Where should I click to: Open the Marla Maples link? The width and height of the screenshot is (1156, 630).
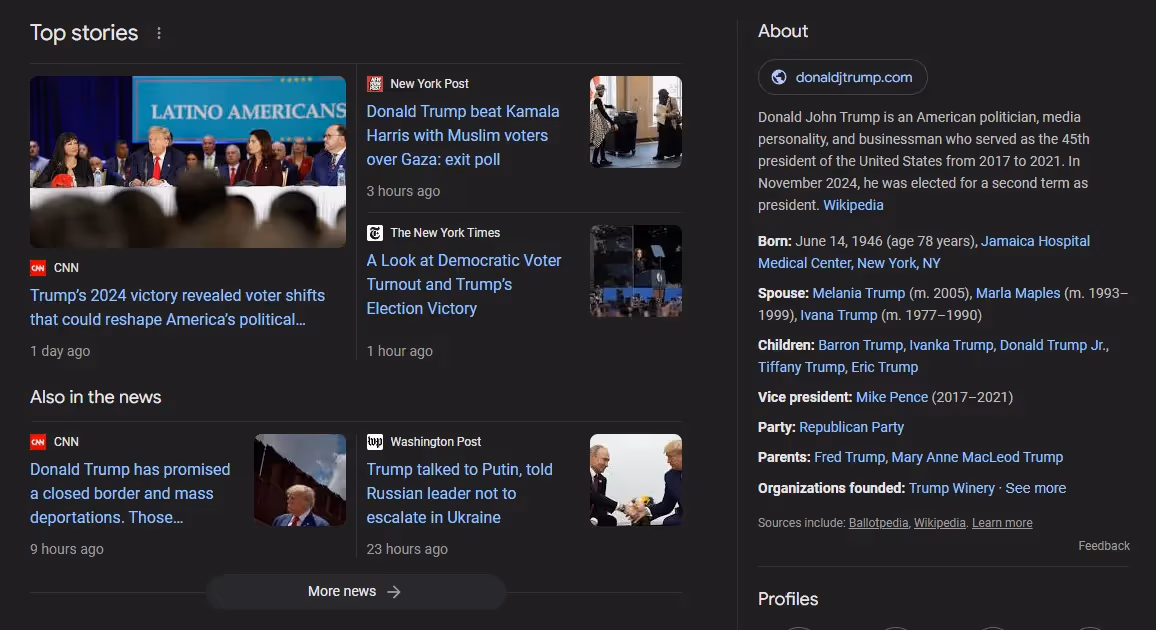coord(1017,293)
